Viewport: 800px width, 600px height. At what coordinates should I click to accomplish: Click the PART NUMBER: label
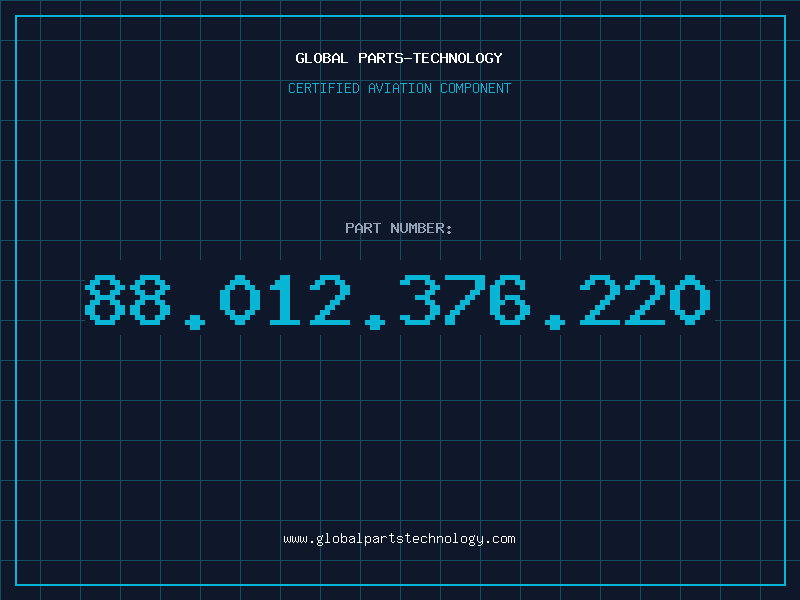(399, 228)
